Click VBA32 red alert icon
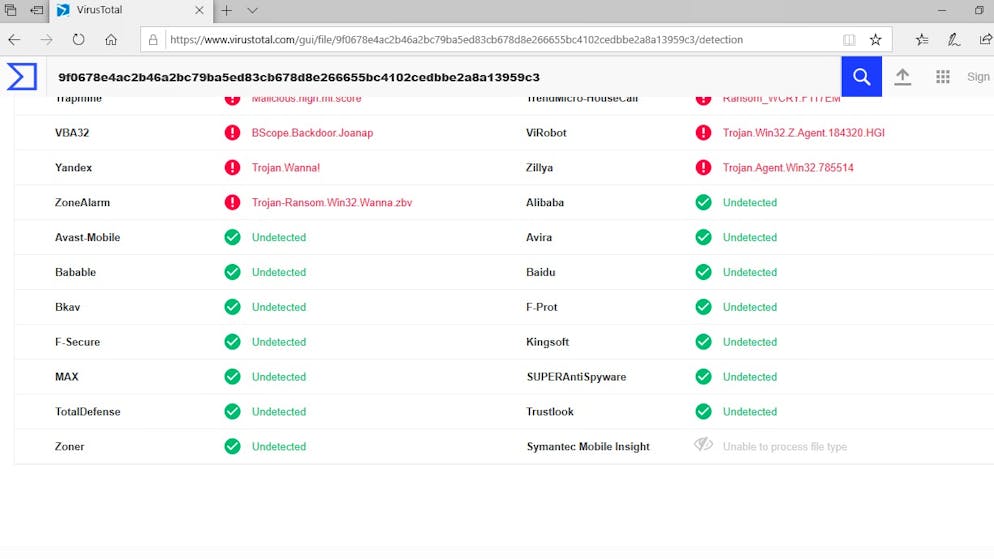Screen dimensions: 994x559 point(233,132)
